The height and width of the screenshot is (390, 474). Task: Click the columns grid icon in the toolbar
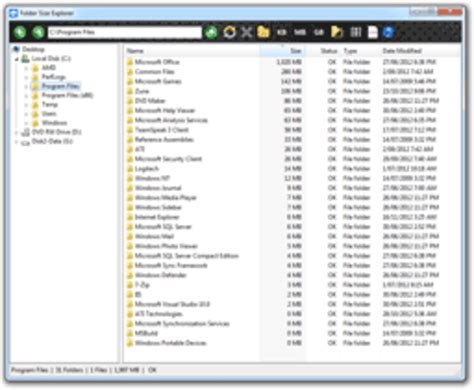pyautogui.click(x=356, y=32)
